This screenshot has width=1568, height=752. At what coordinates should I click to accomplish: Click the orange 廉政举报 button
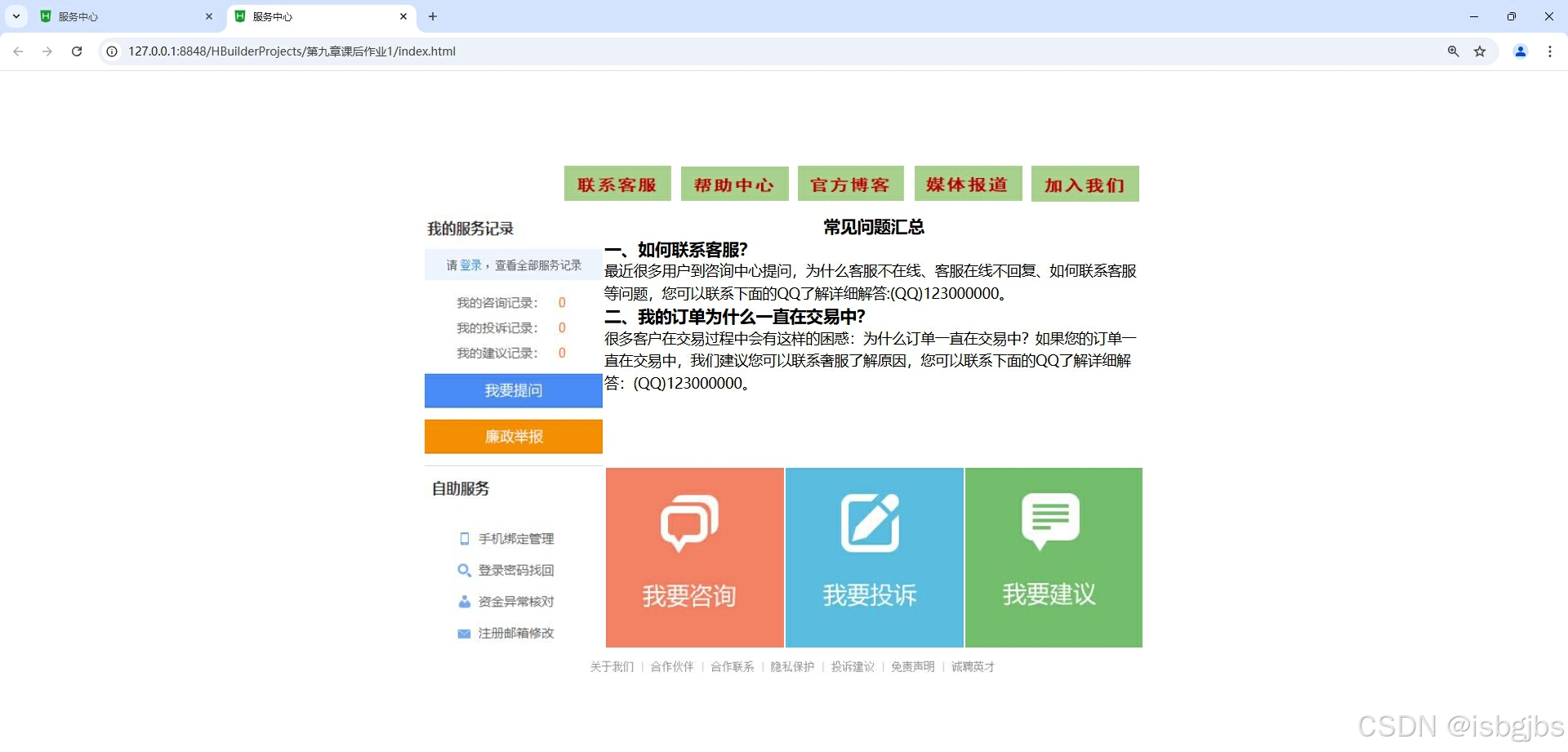513,436
